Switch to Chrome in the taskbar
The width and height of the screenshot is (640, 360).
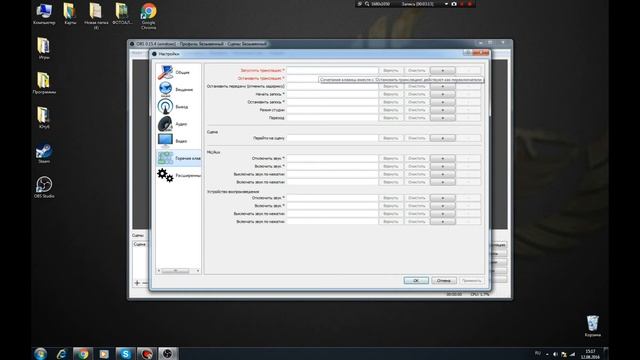tap(83, 353)
